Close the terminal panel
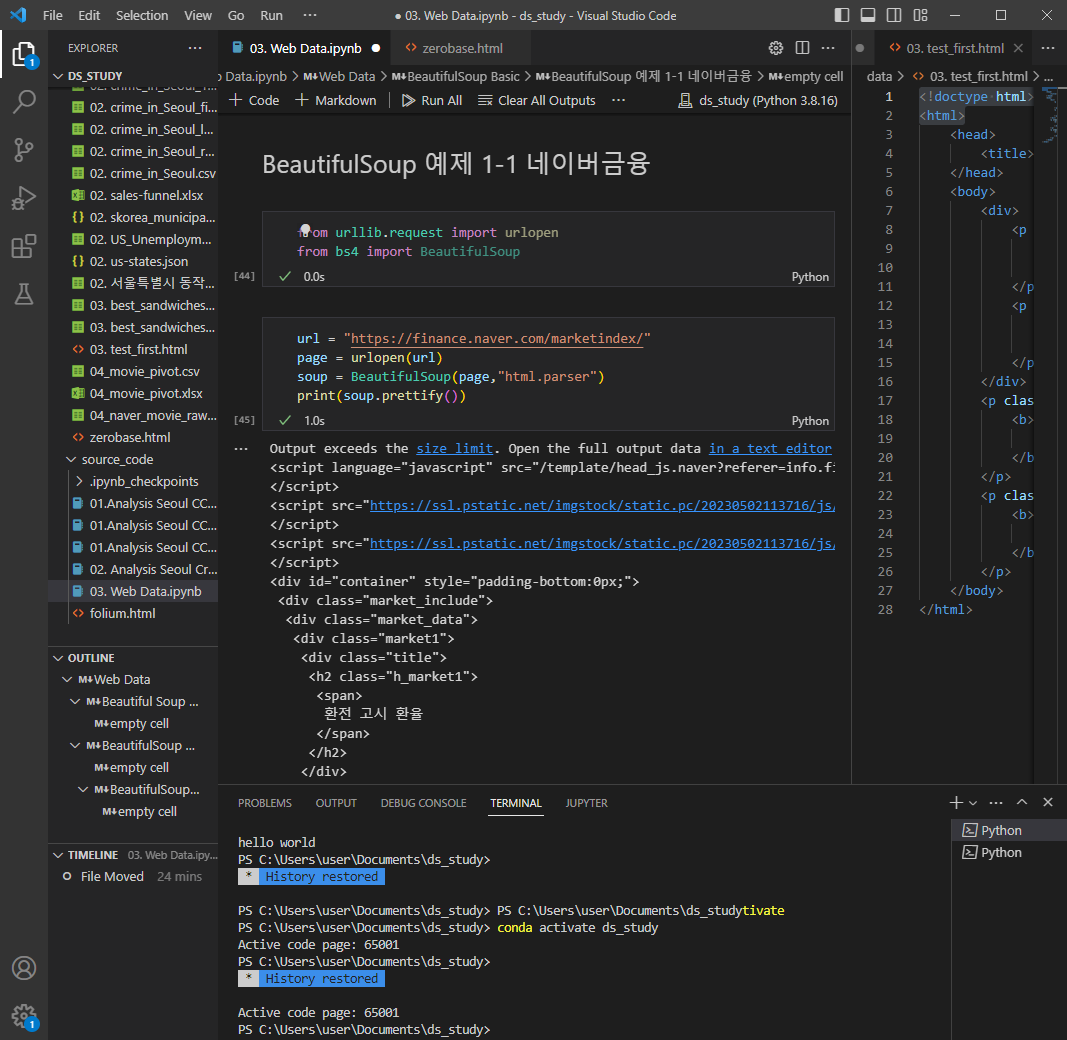Screen dimensions: 1067x1040 click(1048, 802)
